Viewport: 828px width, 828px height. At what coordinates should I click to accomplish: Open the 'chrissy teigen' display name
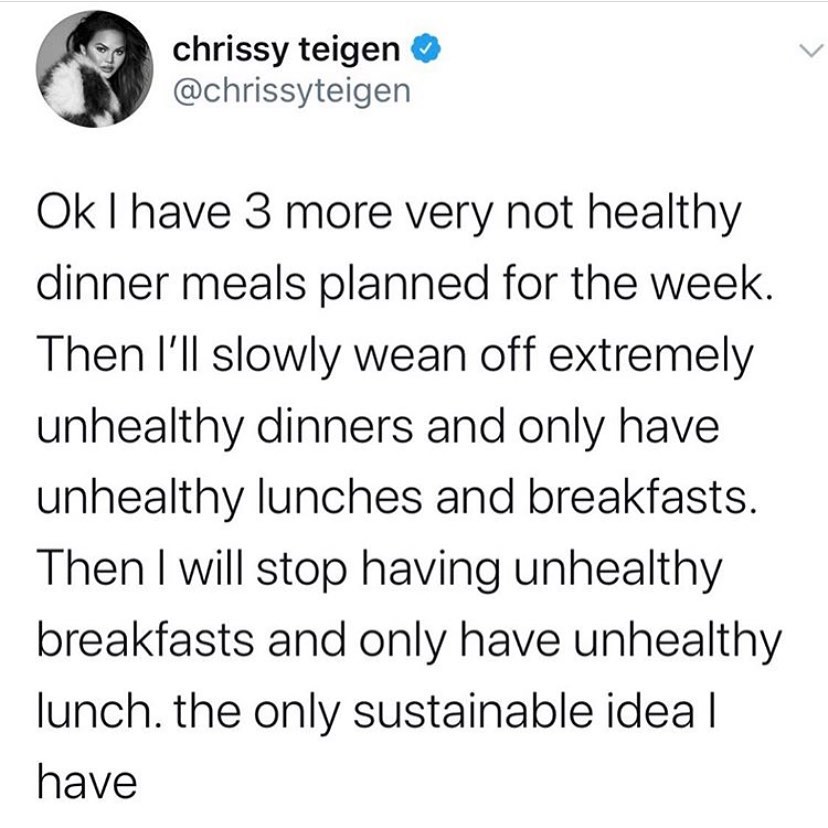(x=286, y=50)
